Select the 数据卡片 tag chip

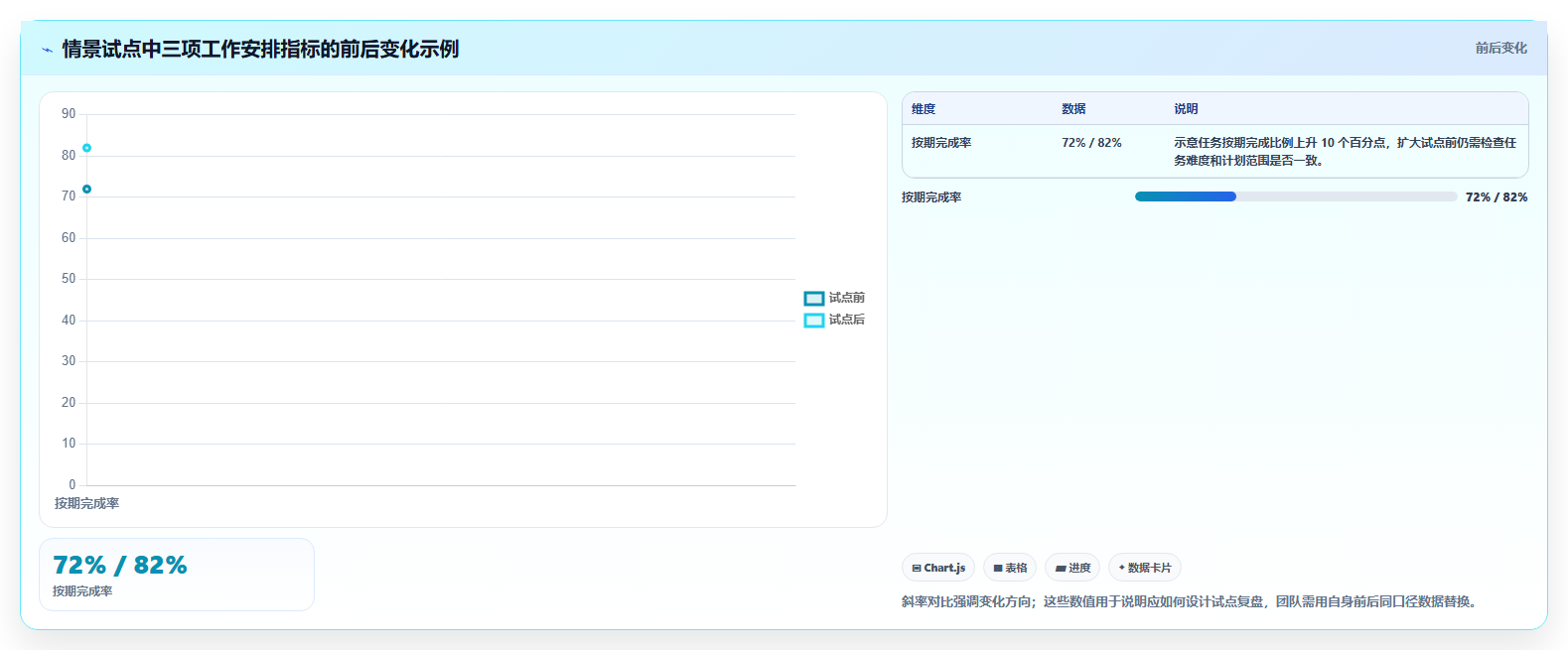(x=1145, y=568)
